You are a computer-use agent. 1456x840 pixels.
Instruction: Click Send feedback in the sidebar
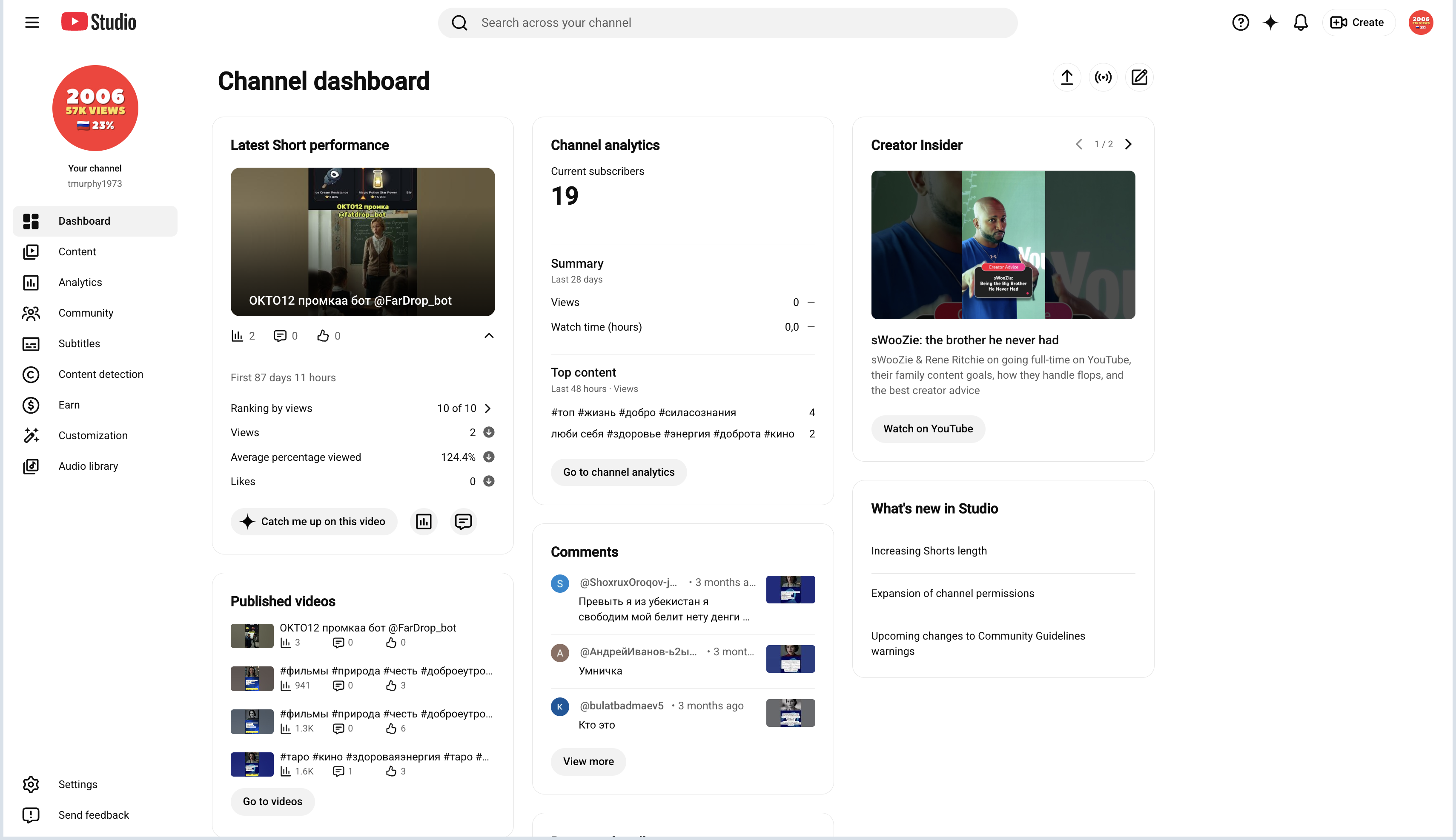[x=95, y=814]
